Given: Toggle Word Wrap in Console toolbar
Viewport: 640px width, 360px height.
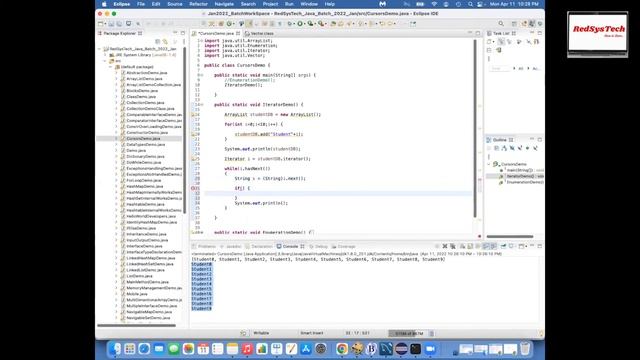Looking at the screenshot, I should 478,246.
